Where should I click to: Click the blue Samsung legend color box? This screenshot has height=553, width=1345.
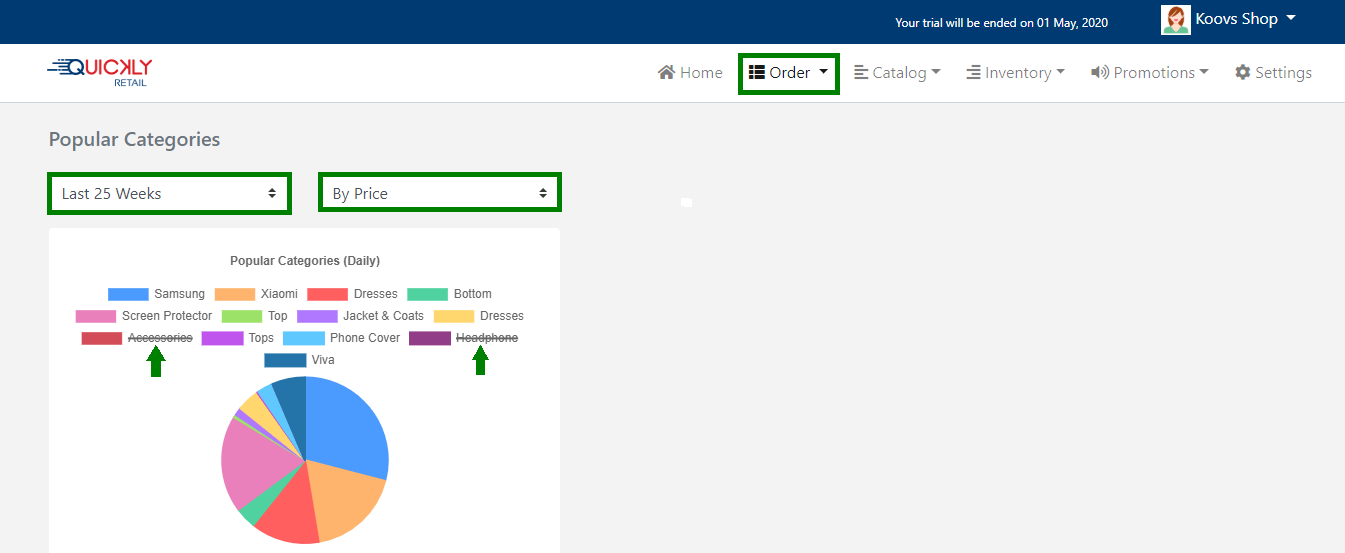128,294
